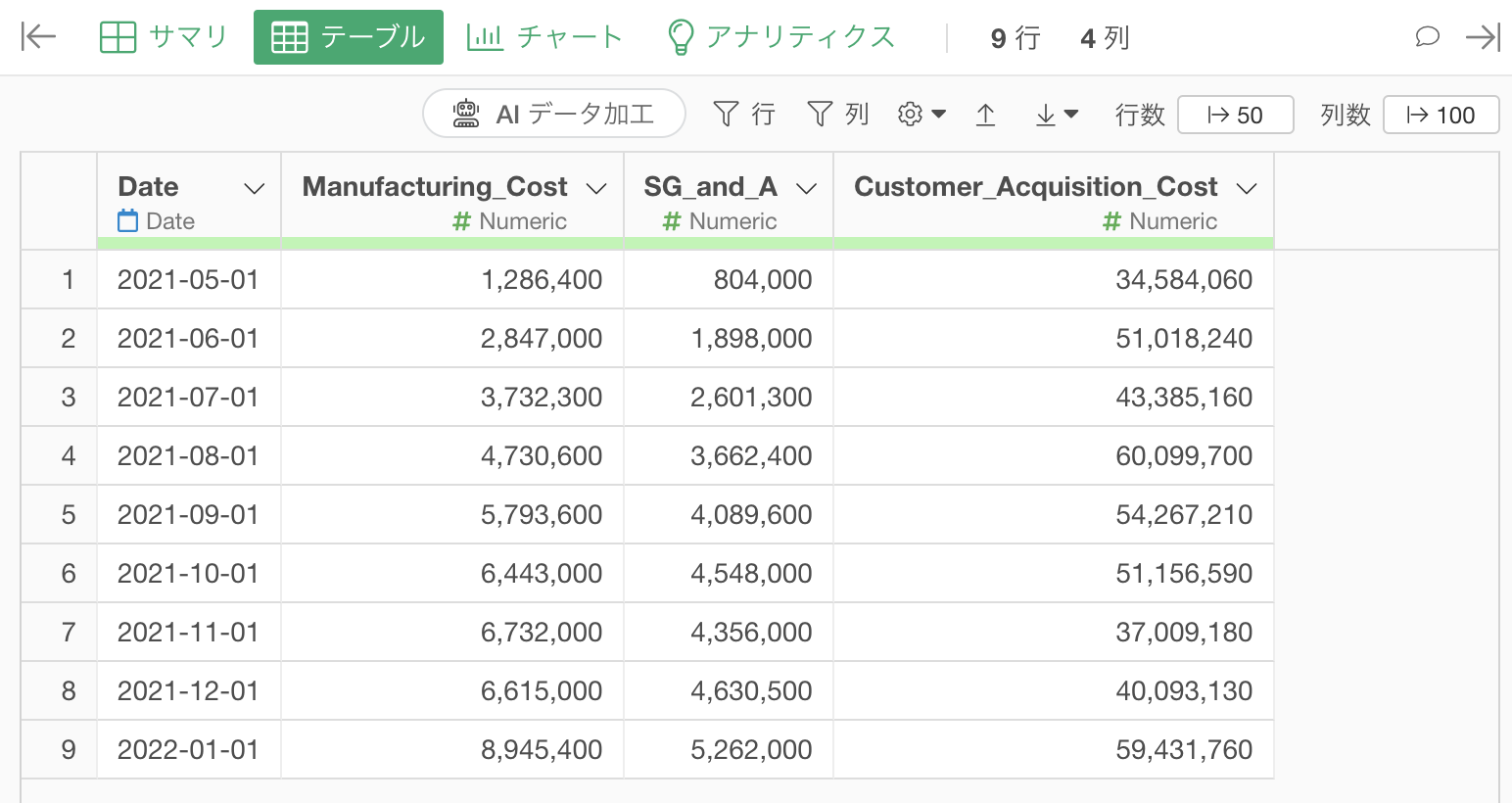Select SG_and_A value 4,089,600

729,515
